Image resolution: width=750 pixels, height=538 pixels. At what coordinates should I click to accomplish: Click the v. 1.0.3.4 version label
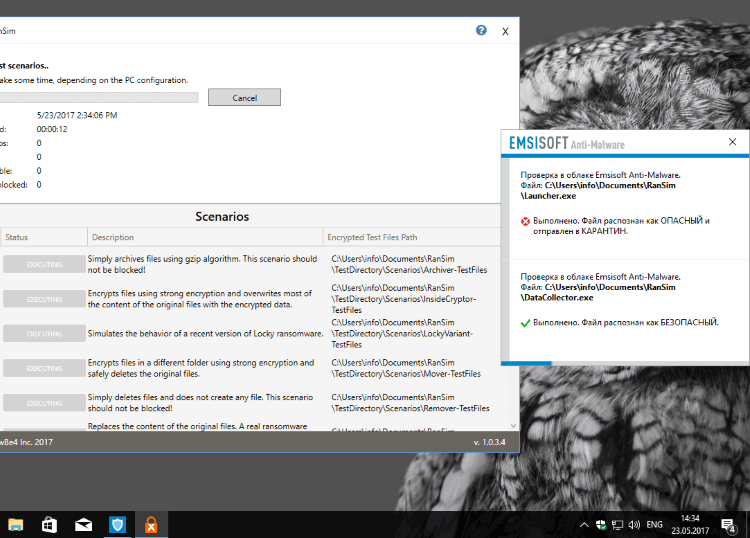tap(489, 442)
